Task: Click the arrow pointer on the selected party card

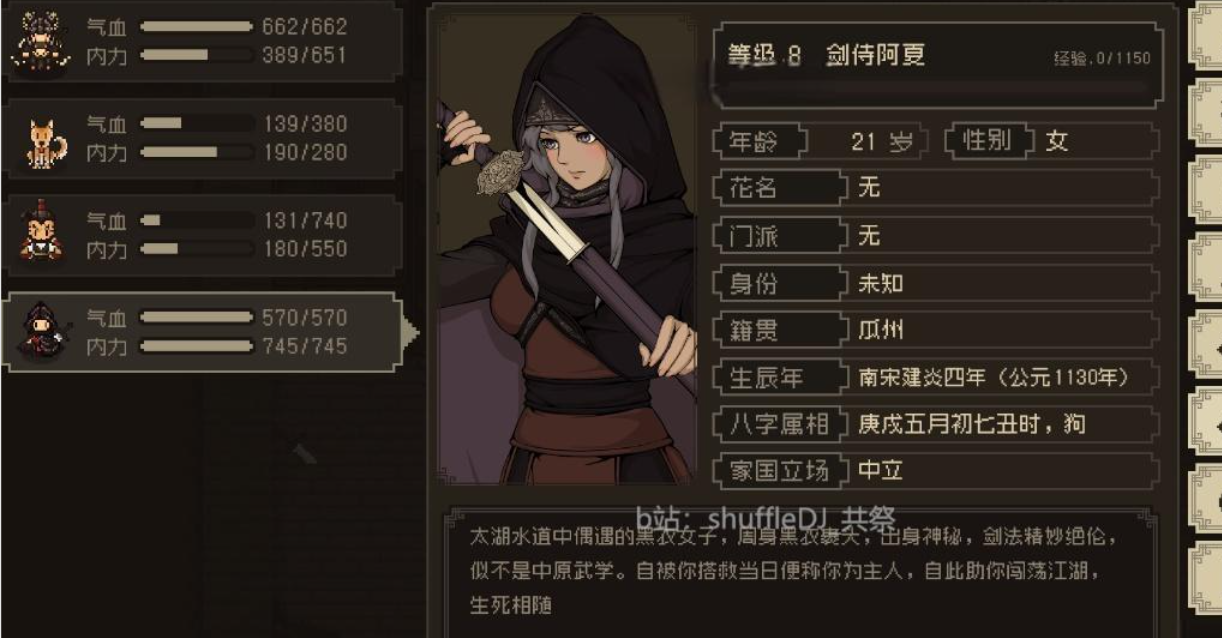Action: point(410,332)
